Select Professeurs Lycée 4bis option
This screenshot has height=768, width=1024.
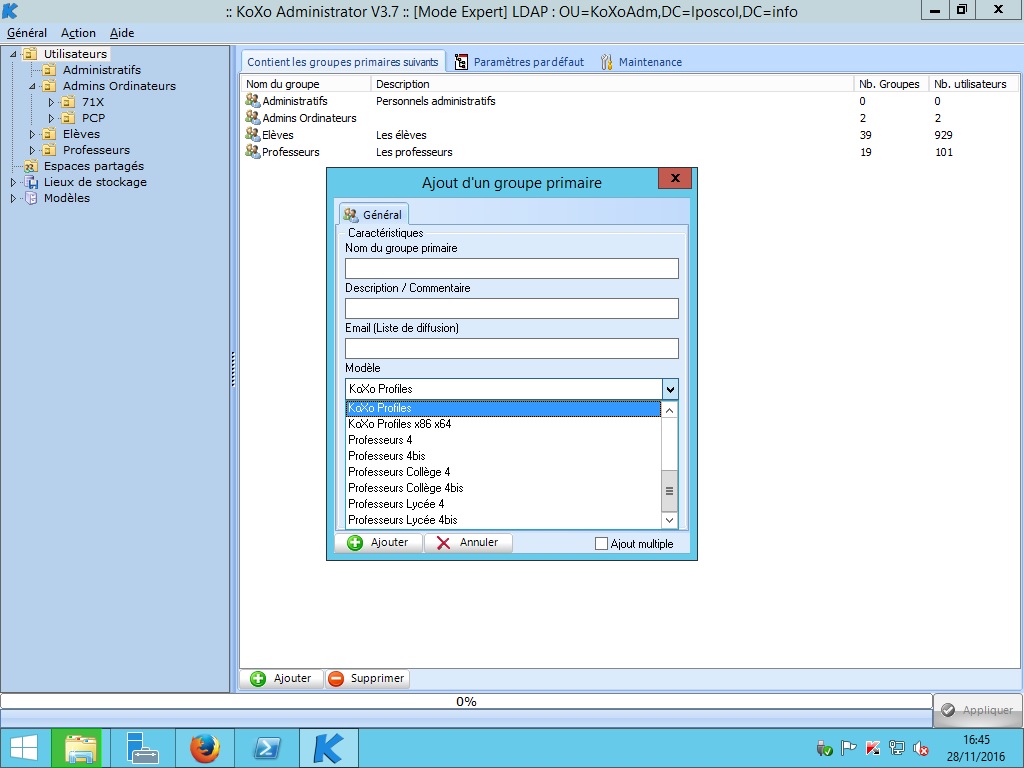click(503, 520)
